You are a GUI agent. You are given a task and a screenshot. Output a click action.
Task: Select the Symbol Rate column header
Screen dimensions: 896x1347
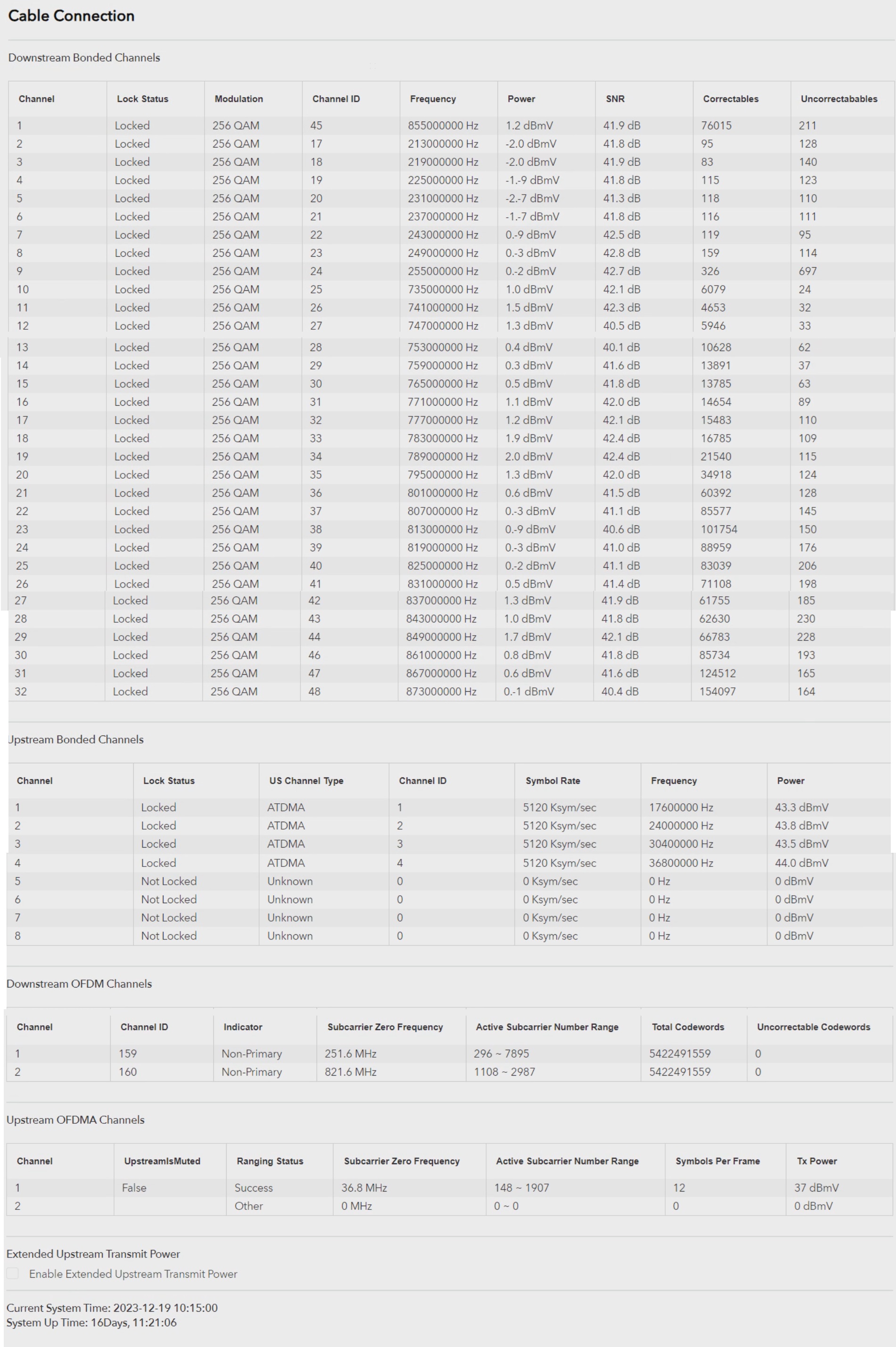point(552,780)
